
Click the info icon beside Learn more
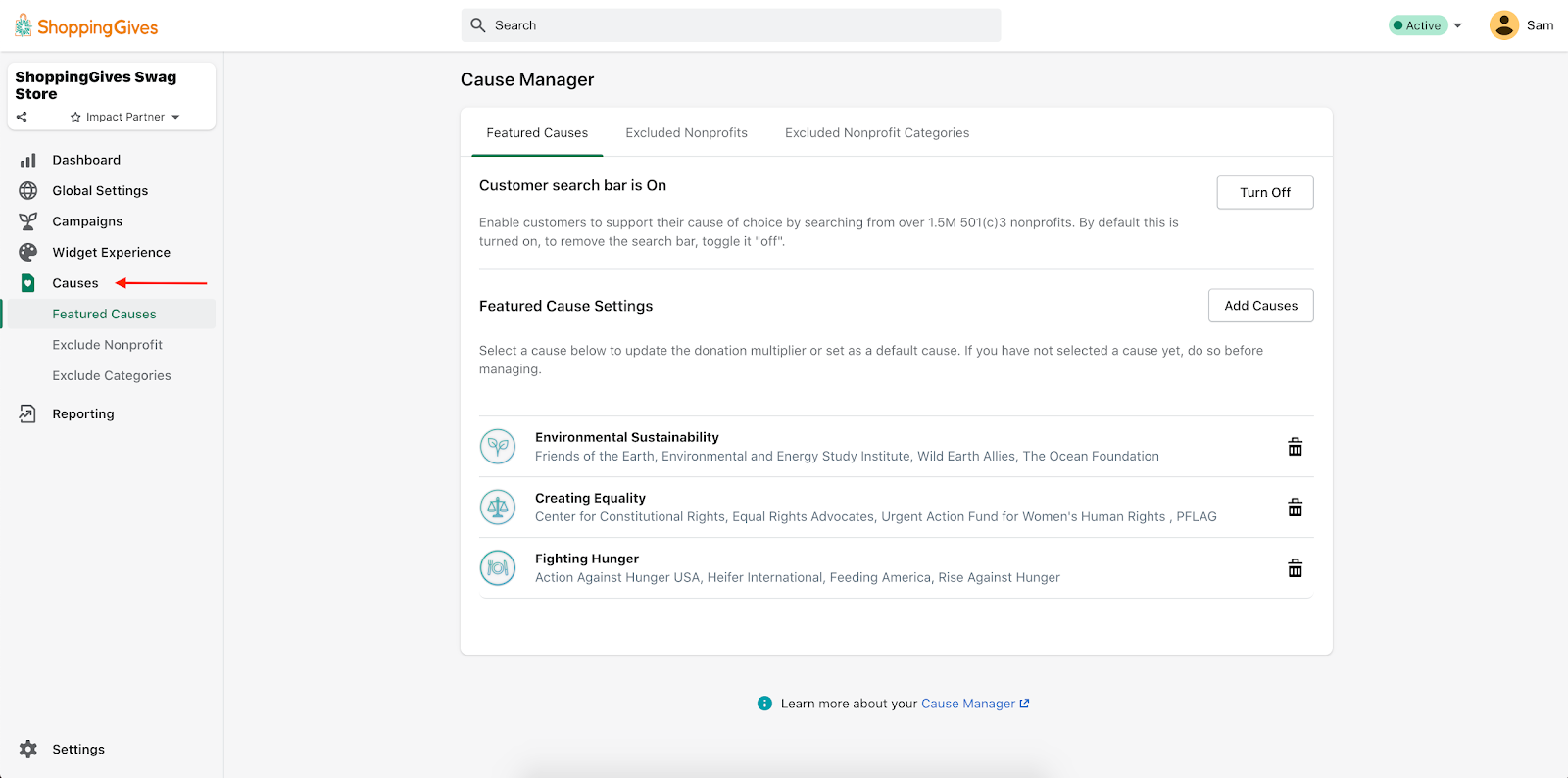coord(765,704)
